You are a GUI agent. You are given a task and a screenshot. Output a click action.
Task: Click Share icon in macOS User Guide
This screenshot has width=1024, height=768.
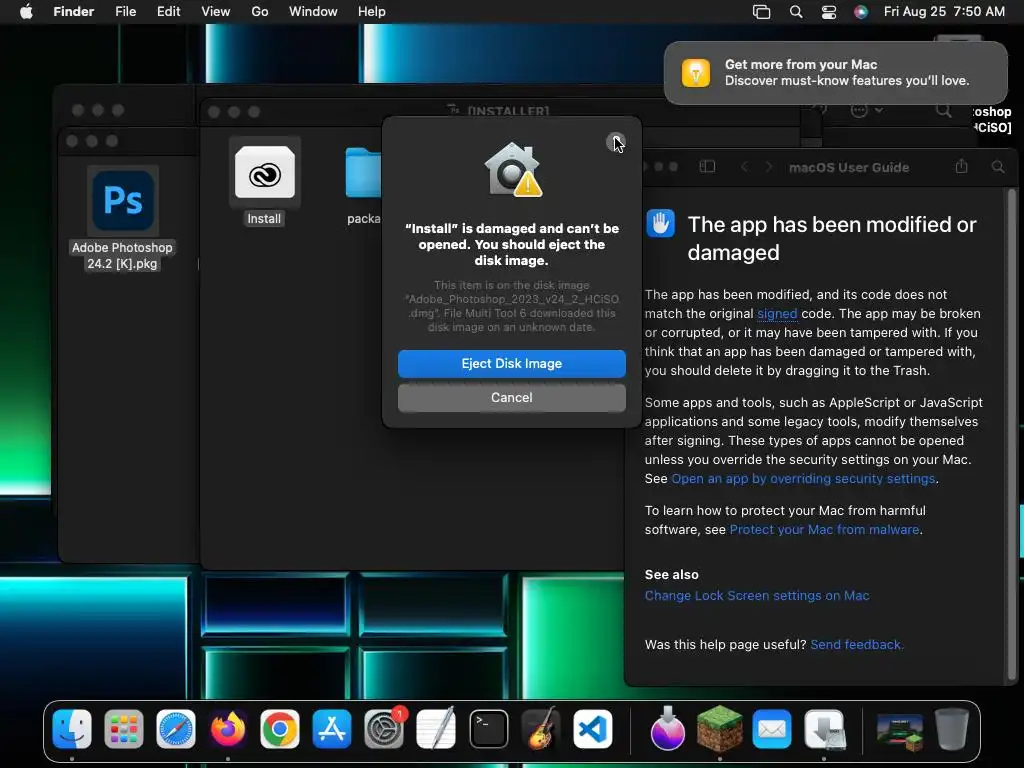tap(961, 166)
